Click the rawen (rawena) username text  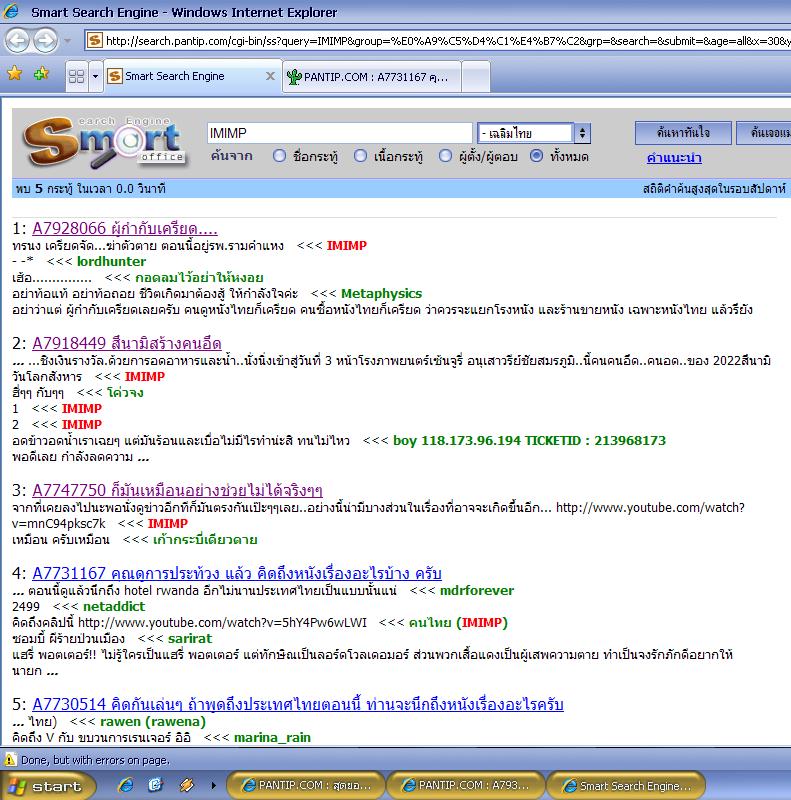point(153,722)
